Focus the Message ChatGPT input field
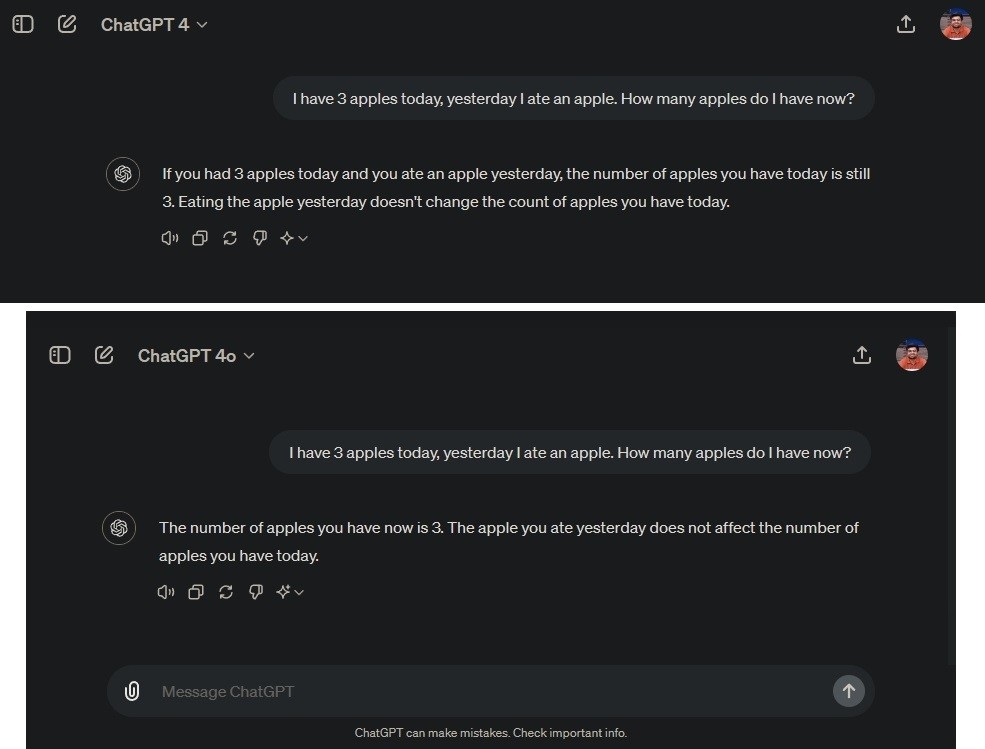The image size is (985, 749). pyautogui.click(x=491, y=691)
